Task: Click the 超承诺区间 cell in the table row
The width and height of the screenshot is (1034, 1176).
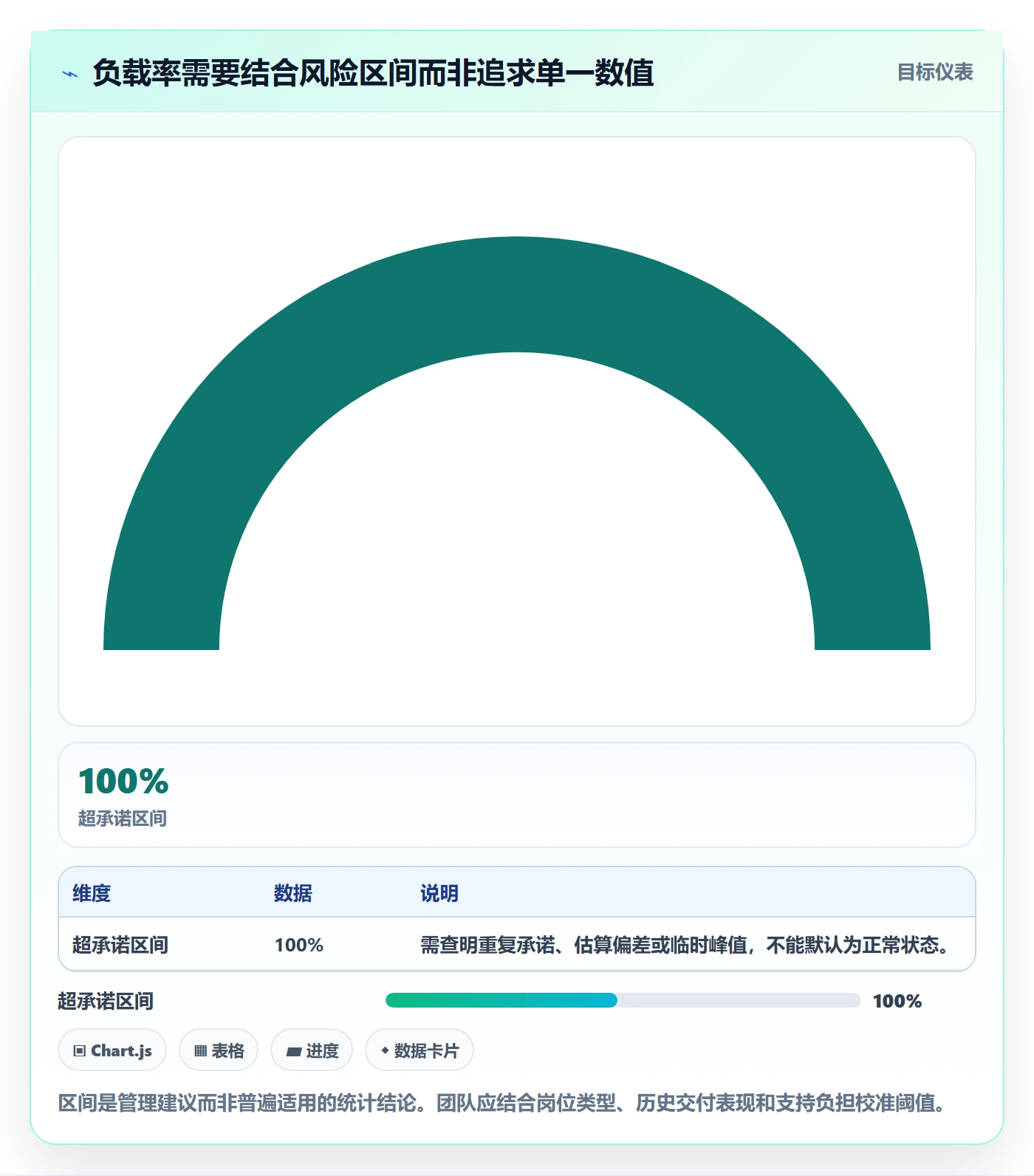Action: click(120, 945)
